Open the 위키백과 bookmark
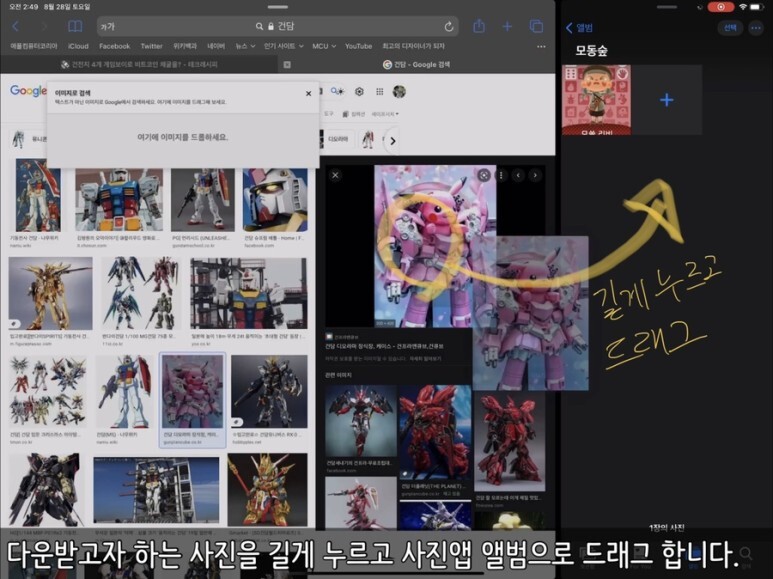The width and height of the screenshot is (773, 579). 185,46
